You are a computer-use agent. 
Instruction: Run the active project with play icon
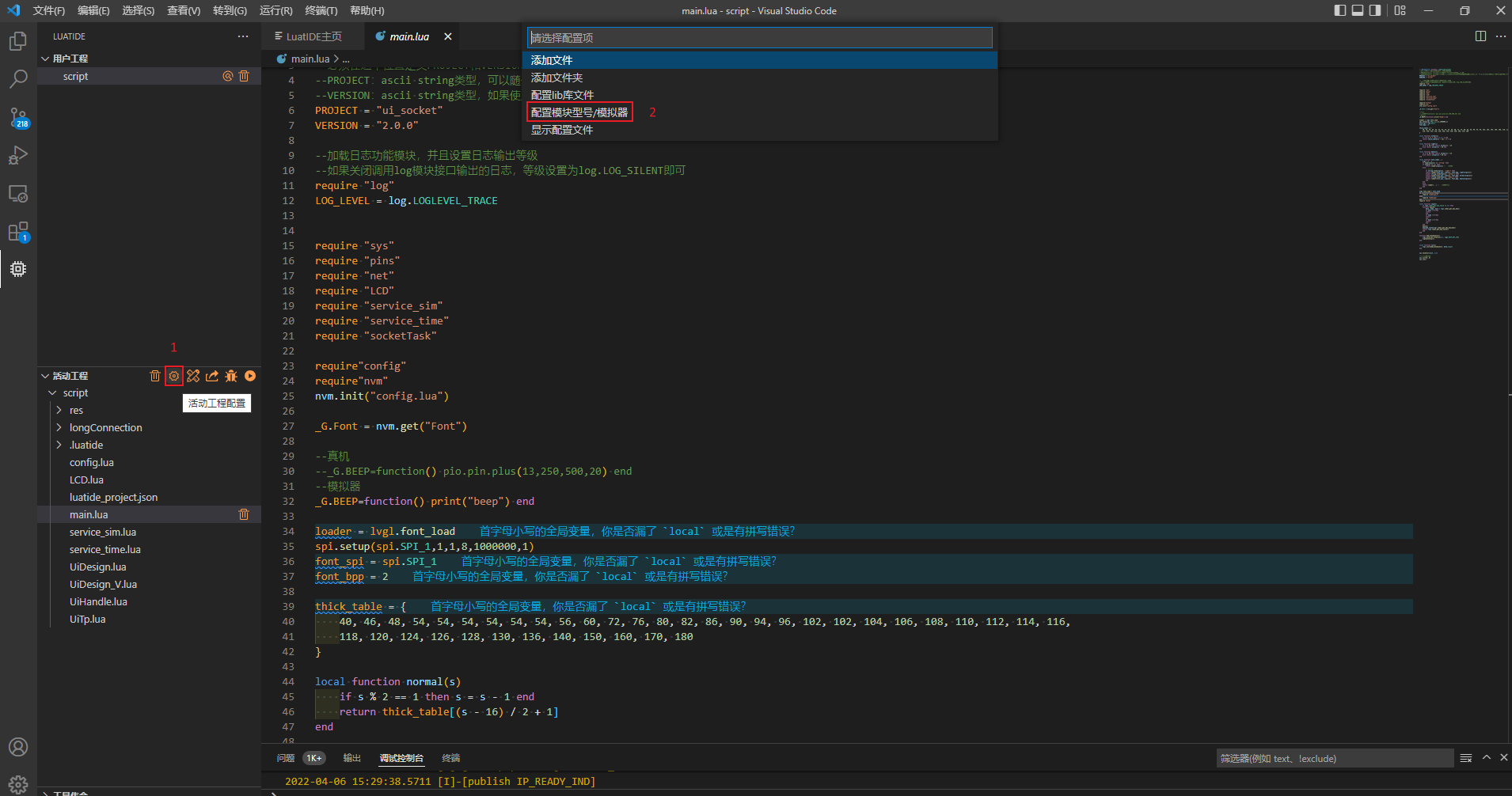[250, 376]
